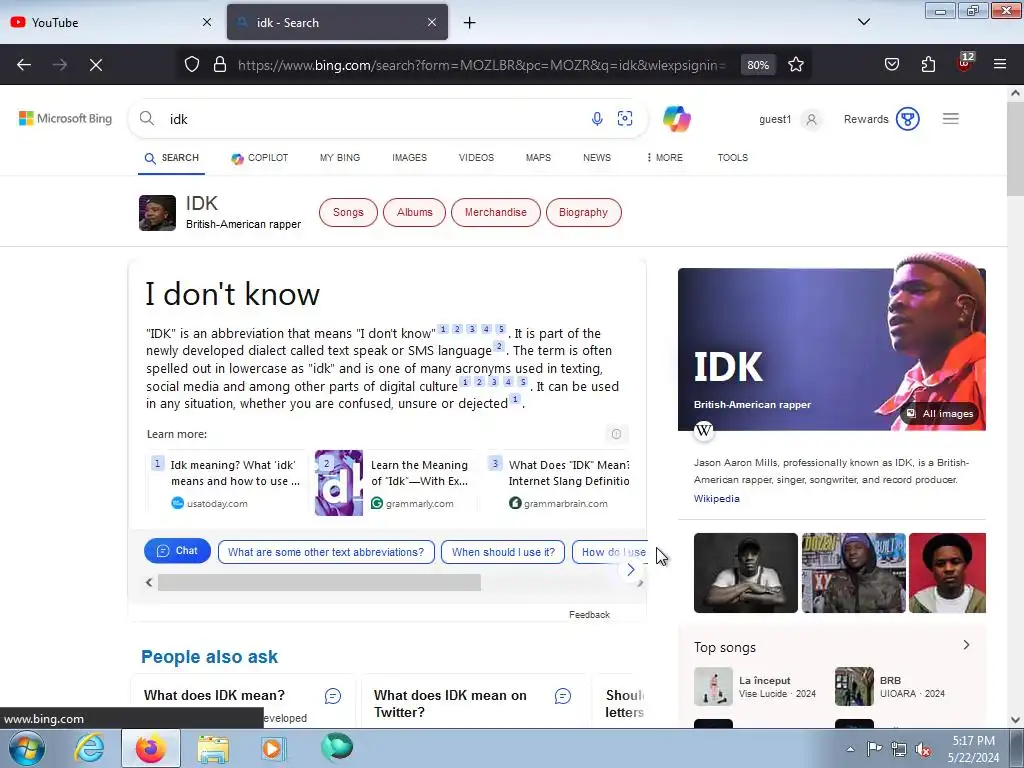Open the Wikipedia link under IDK description

point(716,498)
